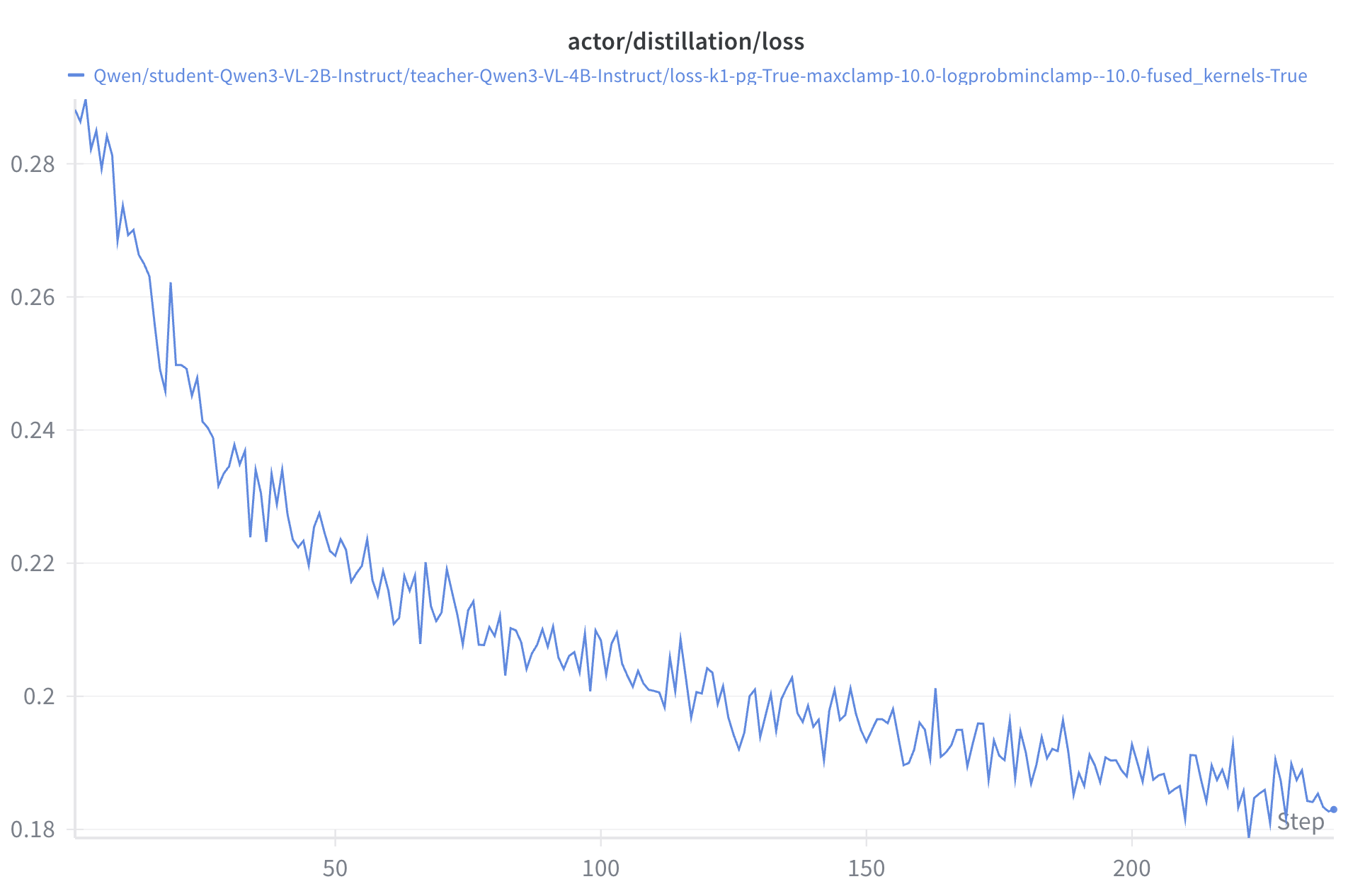Click the 150 x-axis tick label
This screenshot has width=1365, height=896.
866,868
